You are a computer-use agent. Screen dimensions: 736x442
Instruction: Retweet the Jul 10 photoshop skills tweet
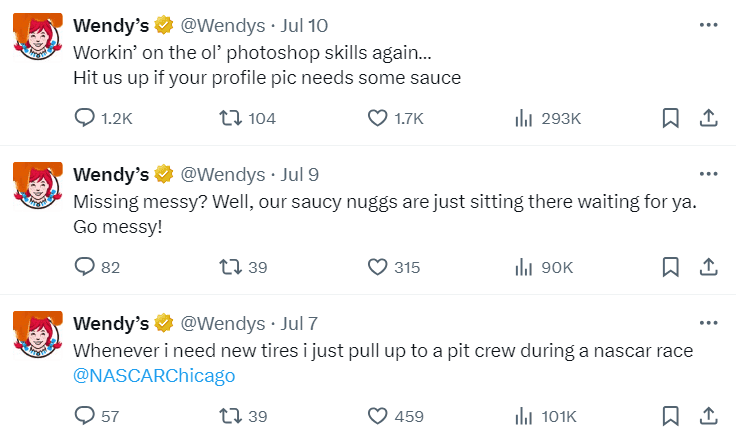click(230, 118)
